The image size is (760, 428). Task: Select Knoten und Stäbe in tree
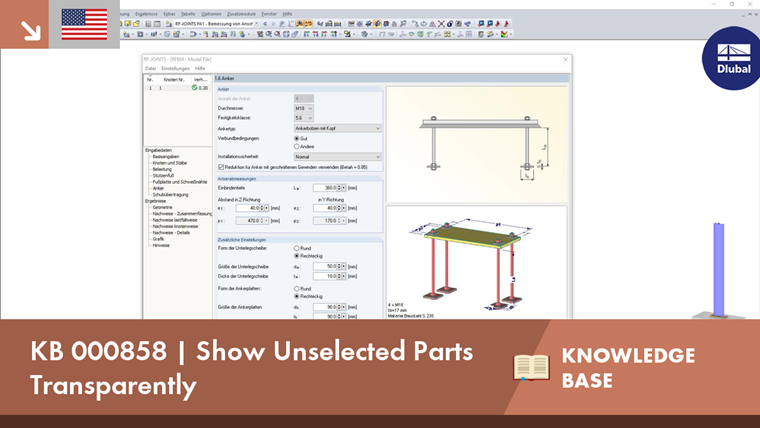(170, 163)
